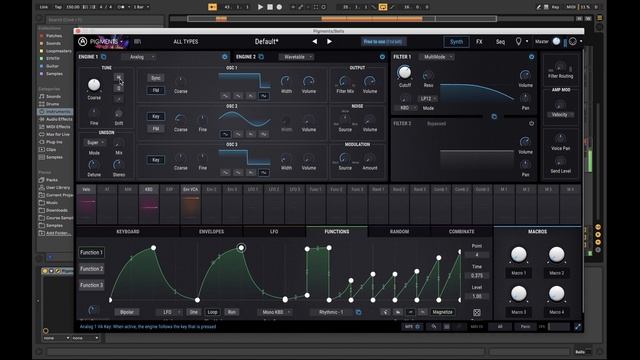Enable Filter 2 power button
Screen dimensions: 640x360
[x=531, y=123]
